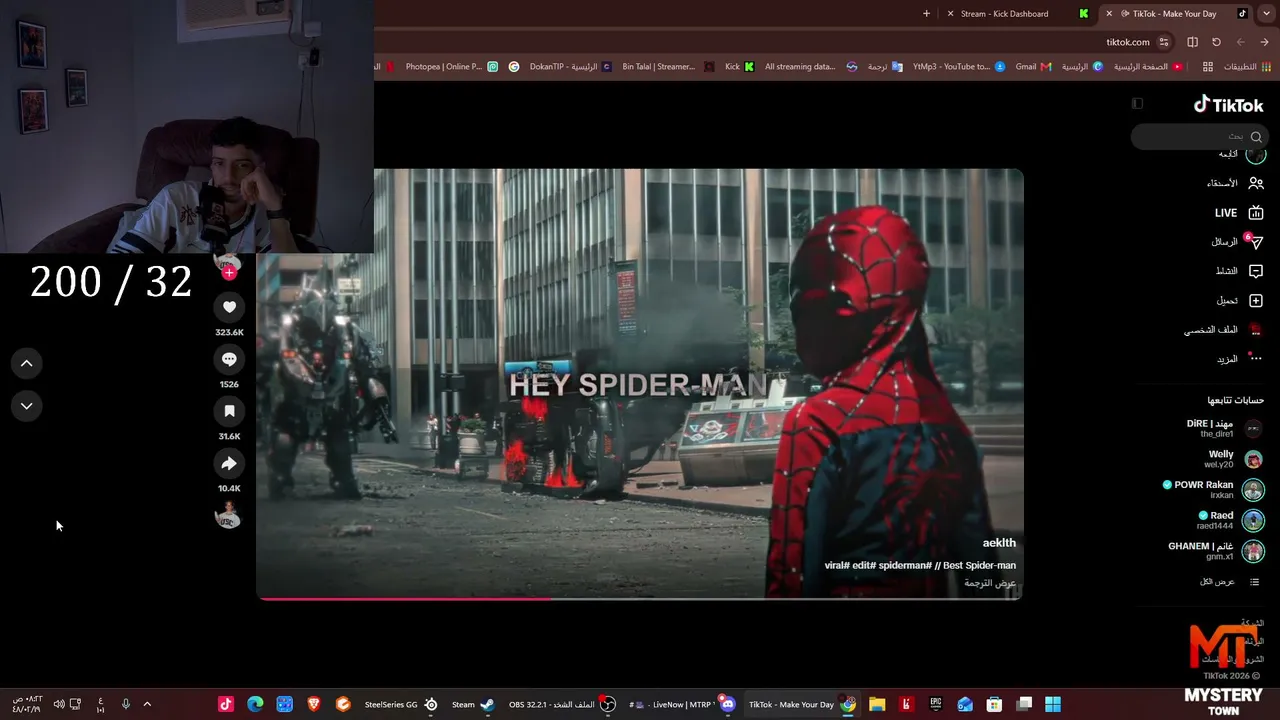Seek the video using the red progress bar
This screenshot has height=720, width=1280.
tap(640, 599)
